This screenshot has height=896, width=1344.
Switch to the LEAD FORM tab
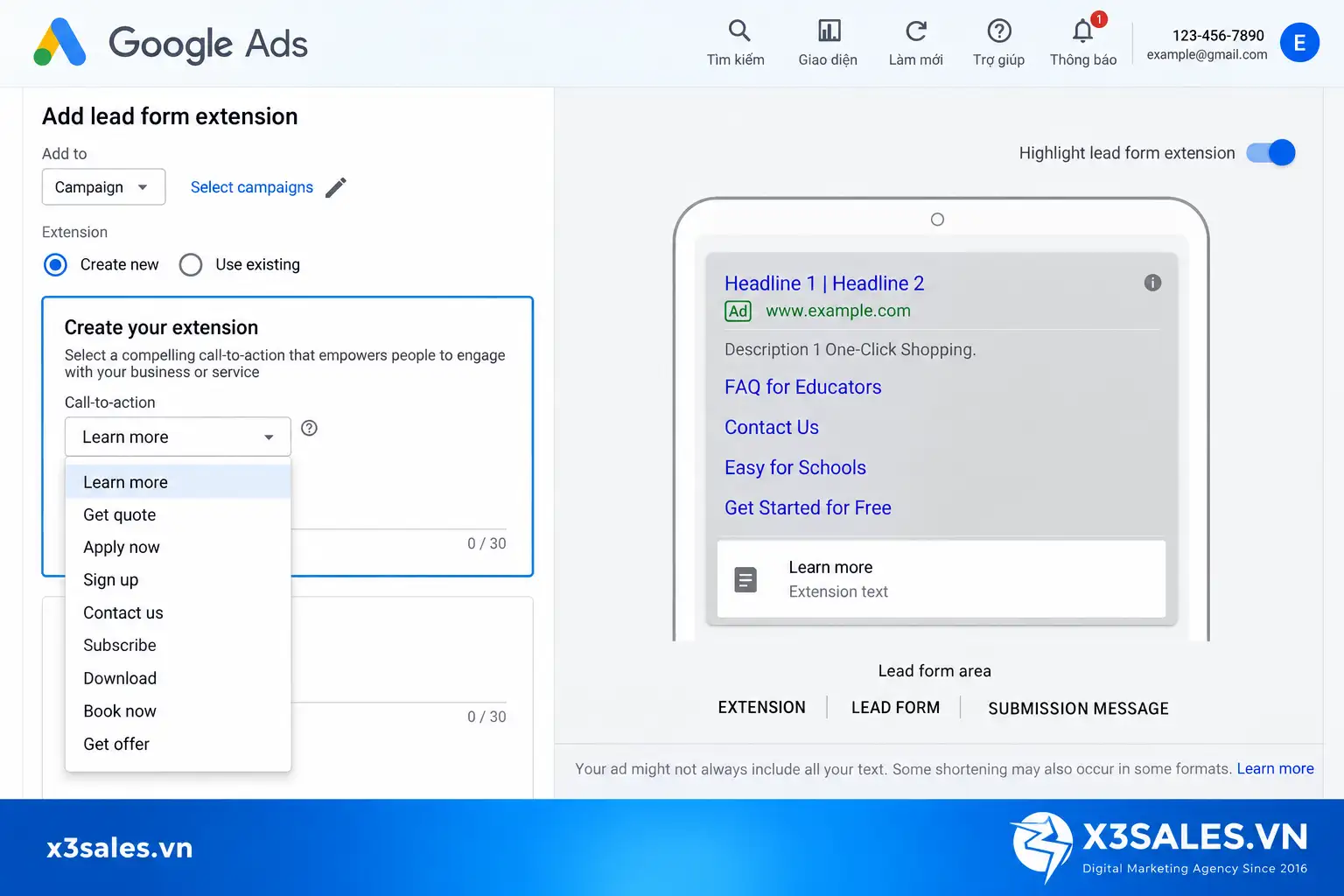[x=895, y=707]
